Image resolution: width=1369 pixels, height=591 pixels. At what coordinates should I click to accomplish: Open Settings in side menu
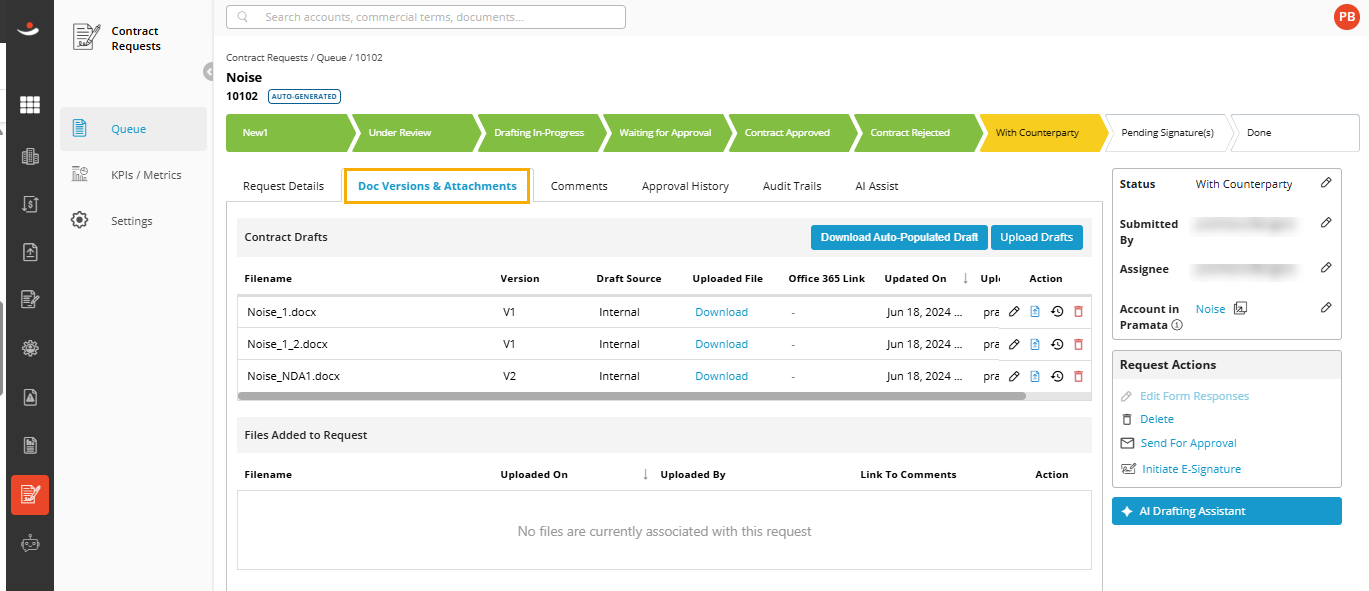pyautogui.click(x=133, y=221)
